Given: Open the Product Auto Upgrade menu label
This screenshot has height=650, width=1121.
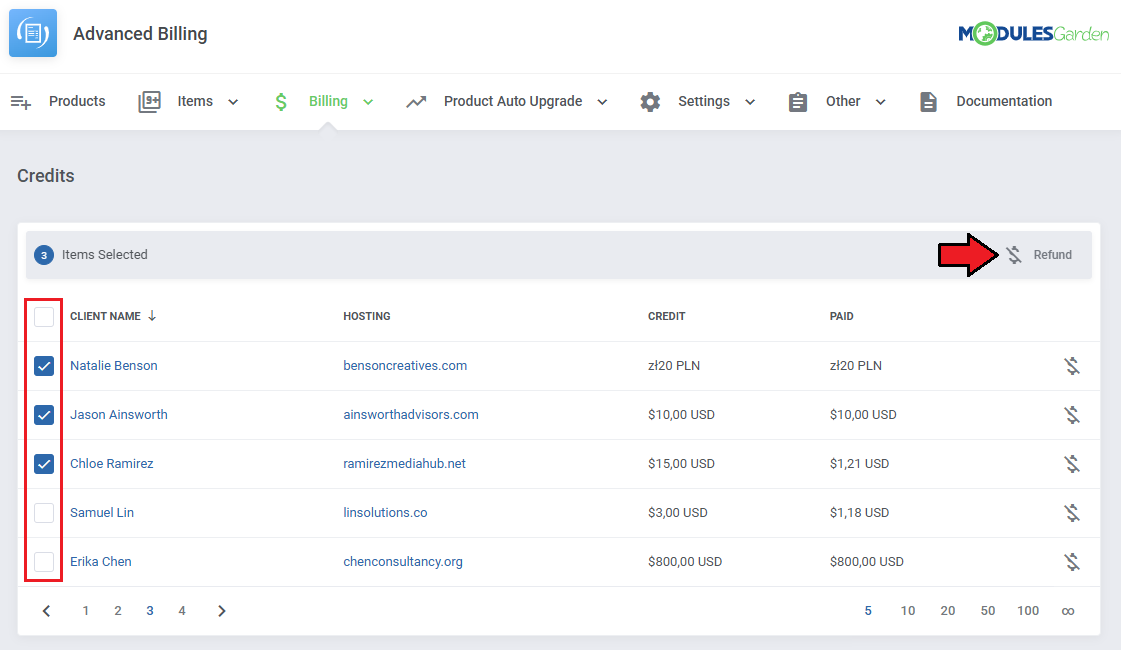Looking at the screenshot, I should coord(513,102).
